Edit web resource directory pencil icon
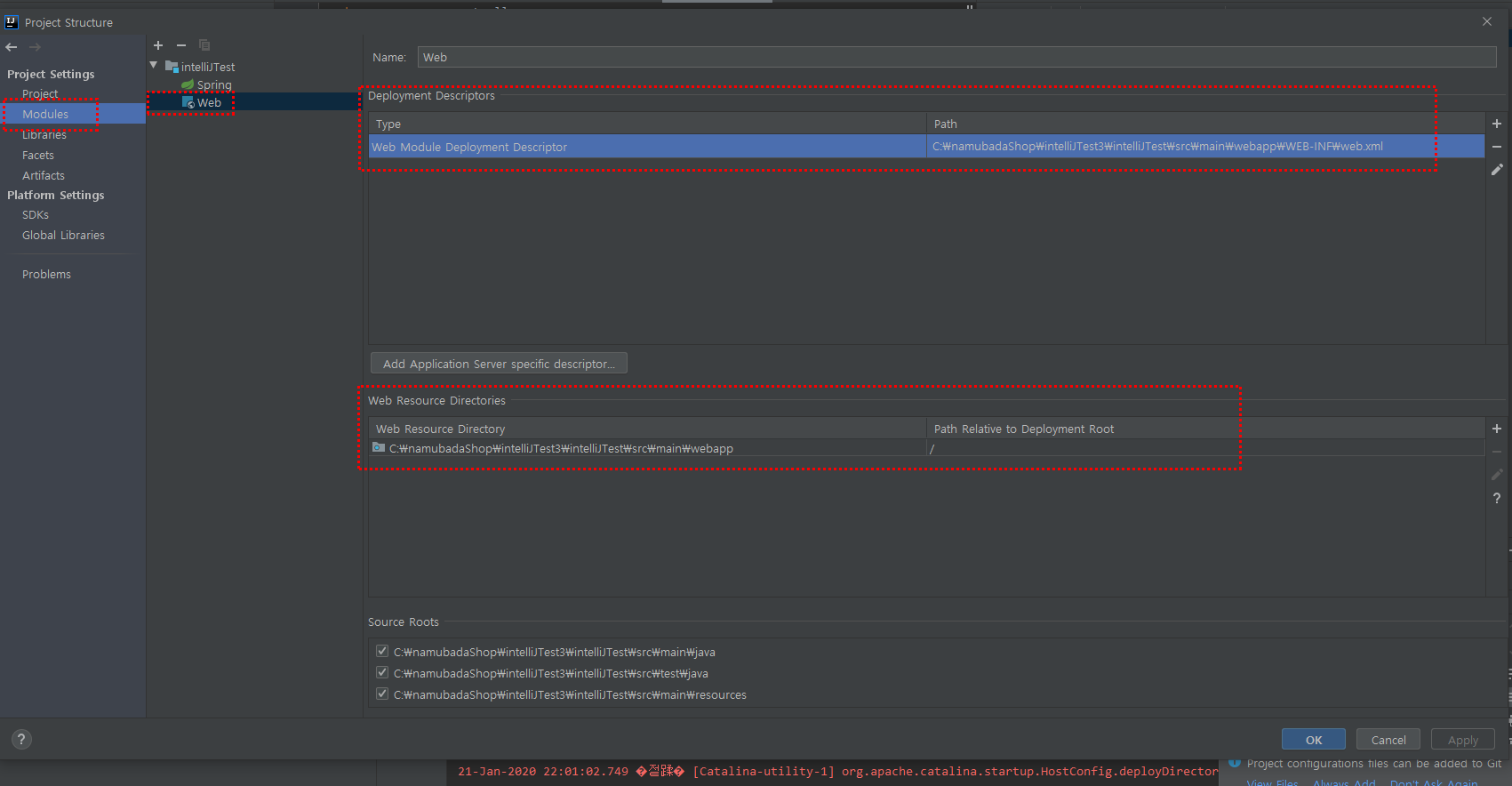Image resolution: width=1512 pixels, height=786 pixels. (1497, 475)
